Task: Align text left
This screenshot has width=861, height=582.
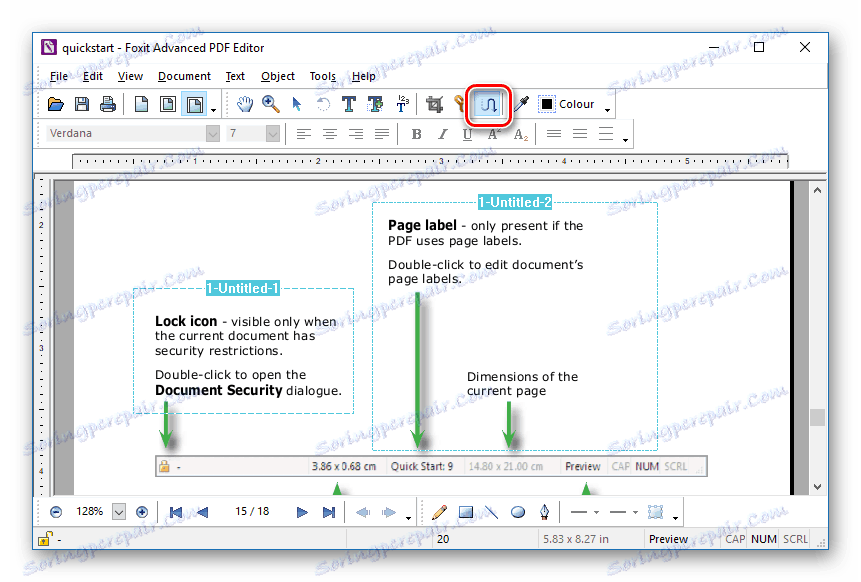Action: coord(304,133)
